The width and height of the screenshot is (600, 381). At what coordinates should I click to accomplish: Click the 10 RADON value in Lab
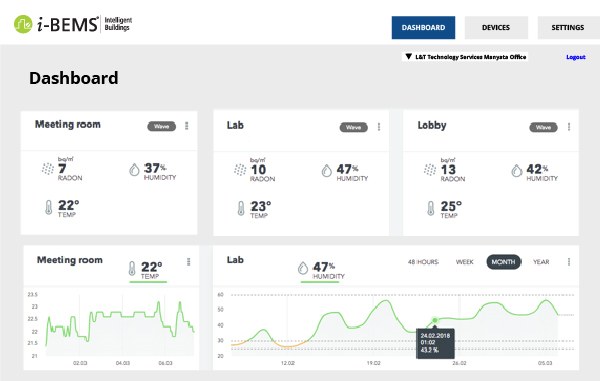(262, 170)
